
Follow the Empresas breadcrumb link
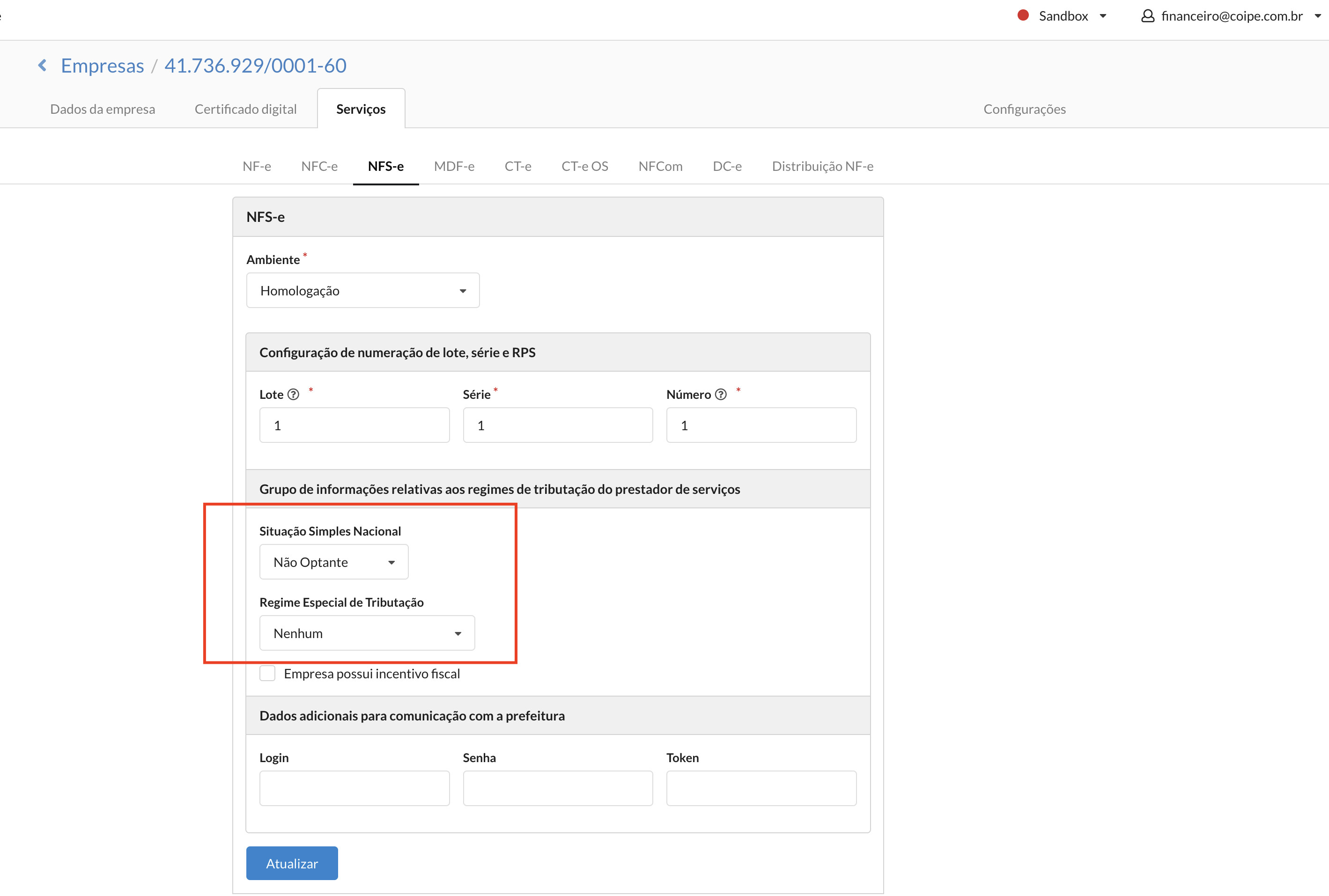(x=102, y=65)
